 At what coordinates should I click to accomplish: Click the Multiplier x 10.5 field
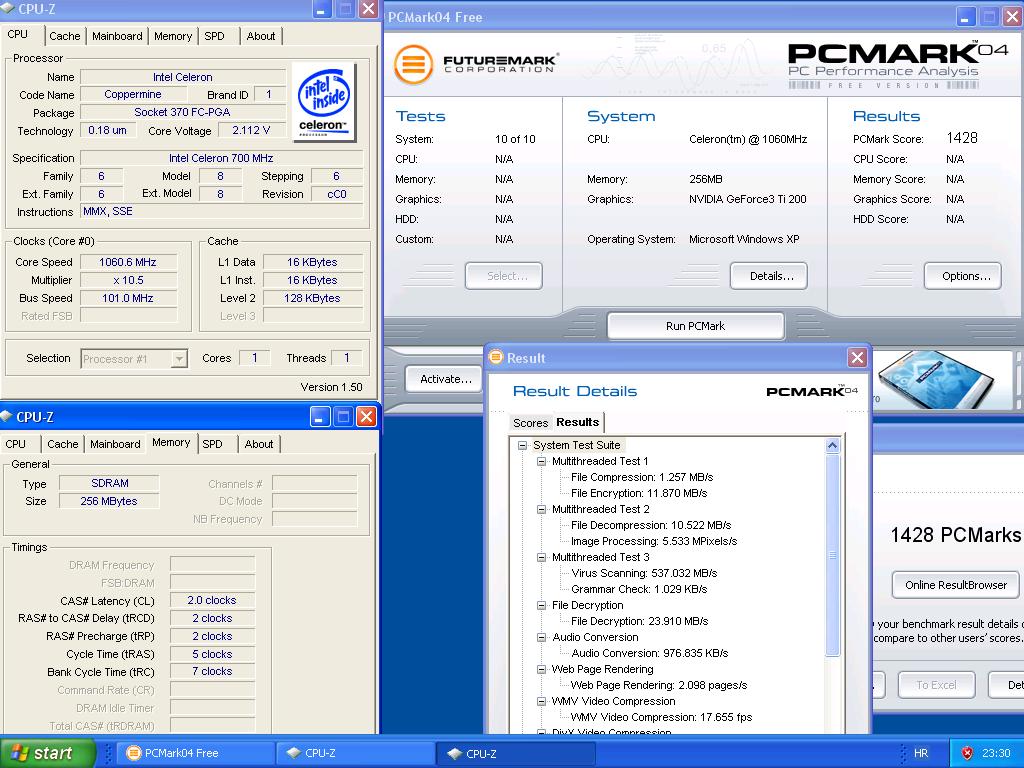click(128, 280)
